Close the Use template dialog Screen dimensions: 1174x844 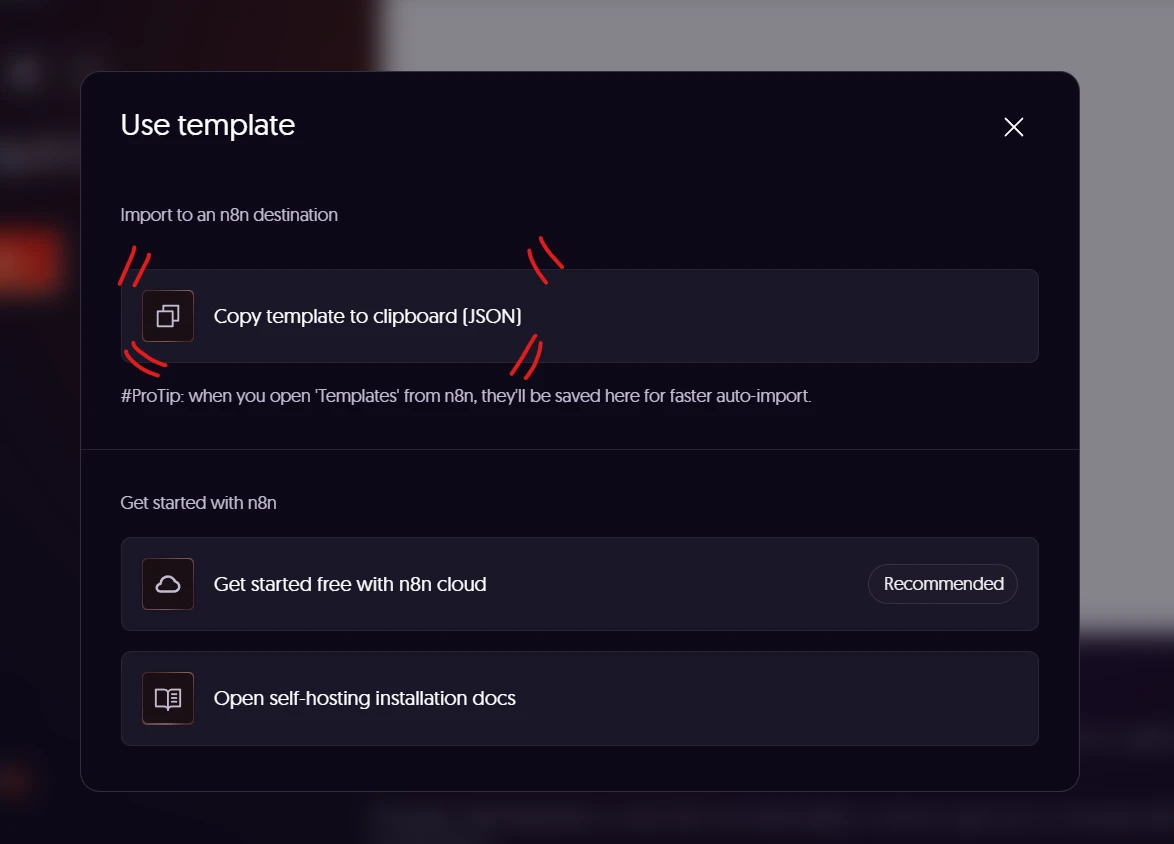1014,127
